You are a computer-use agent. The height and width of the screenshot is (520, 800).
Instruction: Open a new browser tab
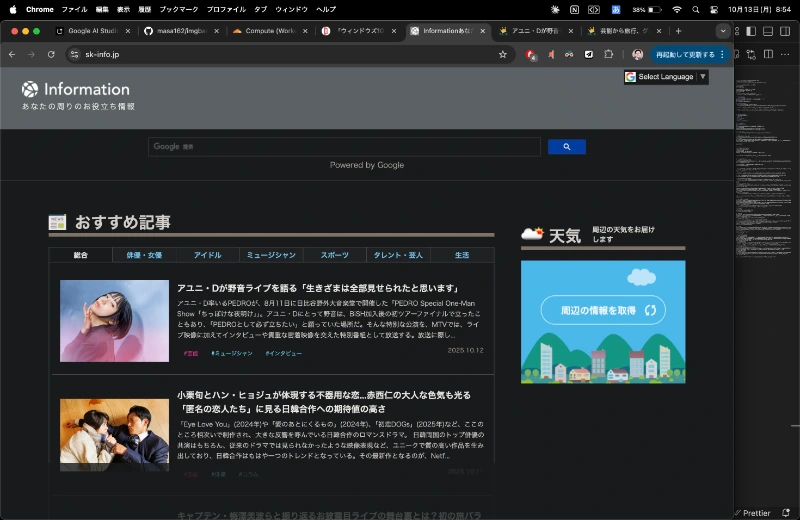pos(678,31)
